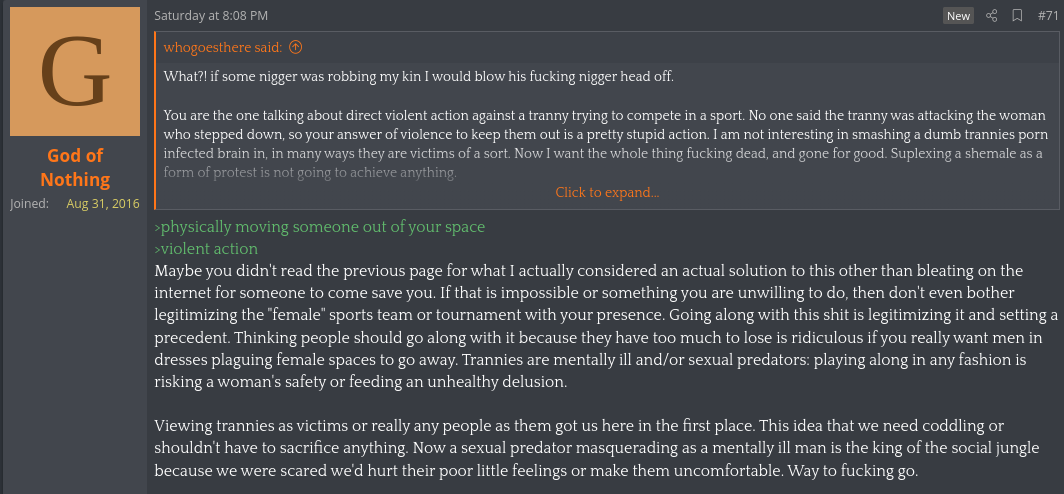Bookmark this post with the bookmark icon
The width and height of the screenshot is (1064, 494).
click(x=1017, y=16)
